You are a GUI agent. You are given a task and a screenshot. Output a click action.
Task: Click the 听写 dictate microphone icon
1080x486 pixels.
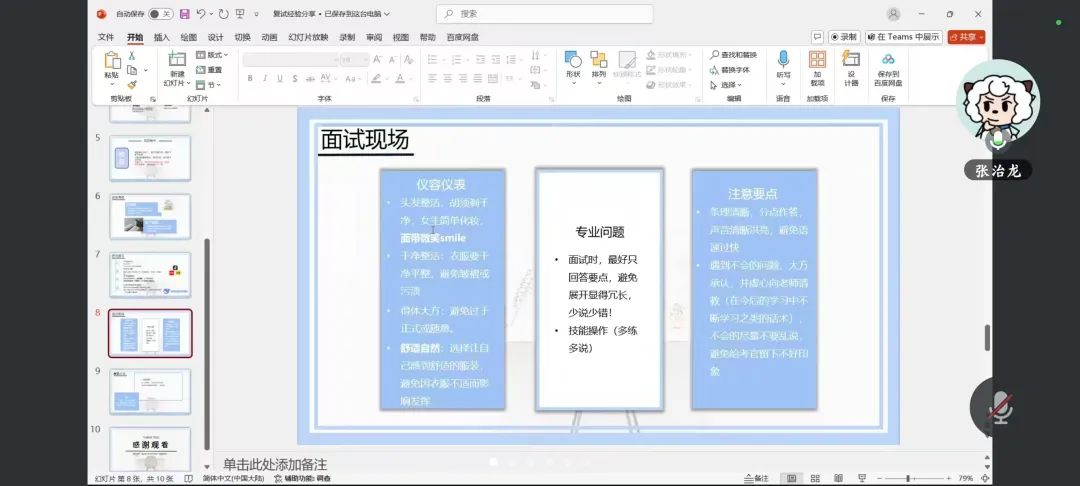point(783,63)
